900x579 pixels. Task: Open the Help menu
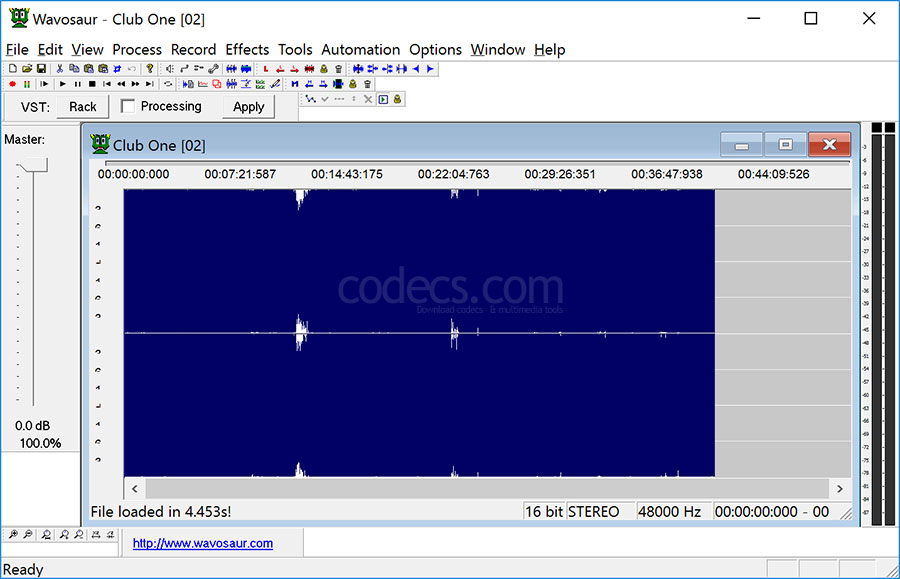click(549, 50)
